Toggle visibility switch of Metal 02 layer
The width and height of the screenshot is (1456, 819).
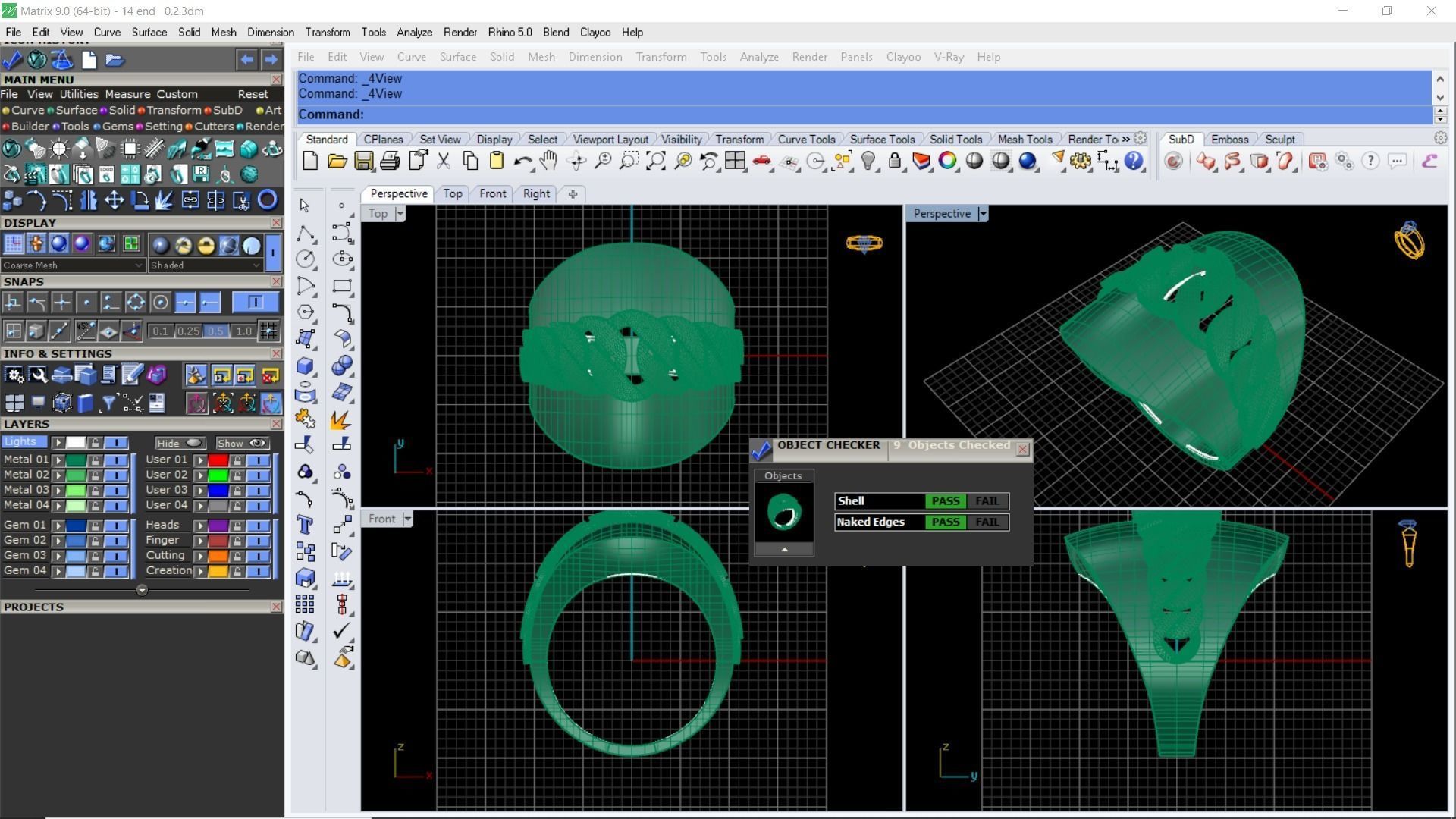pos(116,475)
